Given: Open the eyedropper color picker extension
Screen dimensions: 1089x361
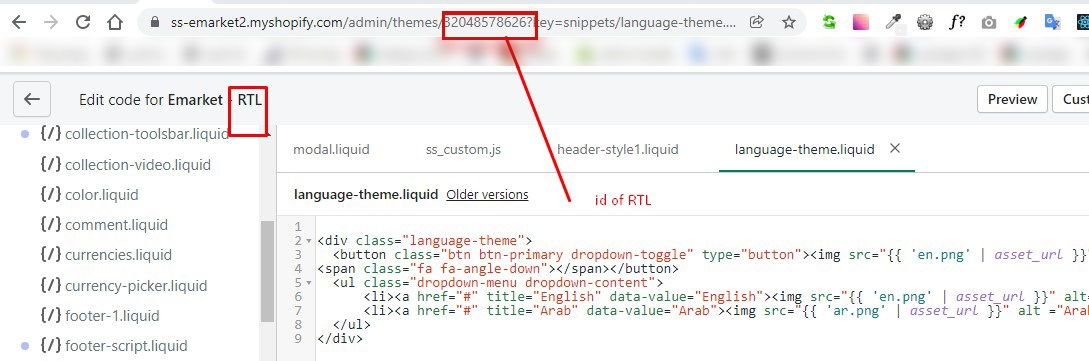Looking at the screenshot, I should [893, 22].
